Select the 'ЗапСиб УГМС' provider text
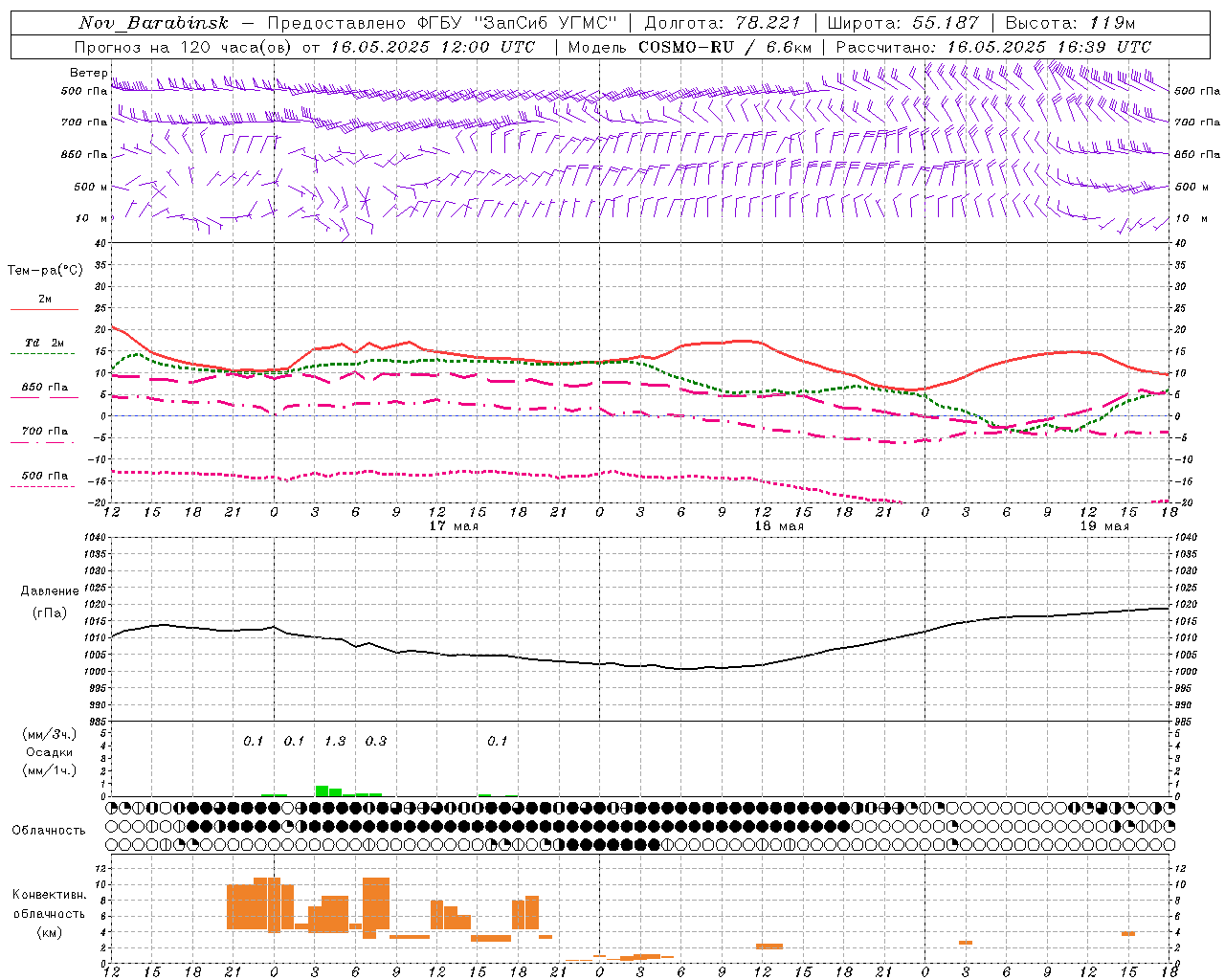 point(546,23)
